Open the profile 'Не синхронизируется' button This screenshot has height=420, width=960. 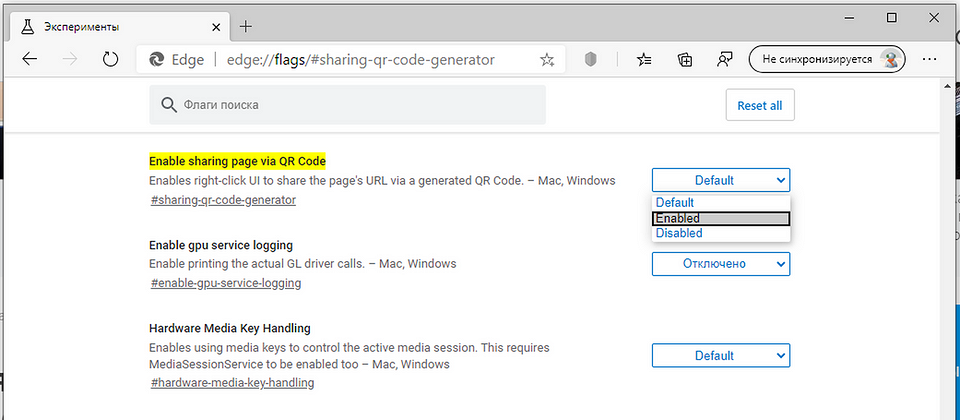click(x=828, y=59)
